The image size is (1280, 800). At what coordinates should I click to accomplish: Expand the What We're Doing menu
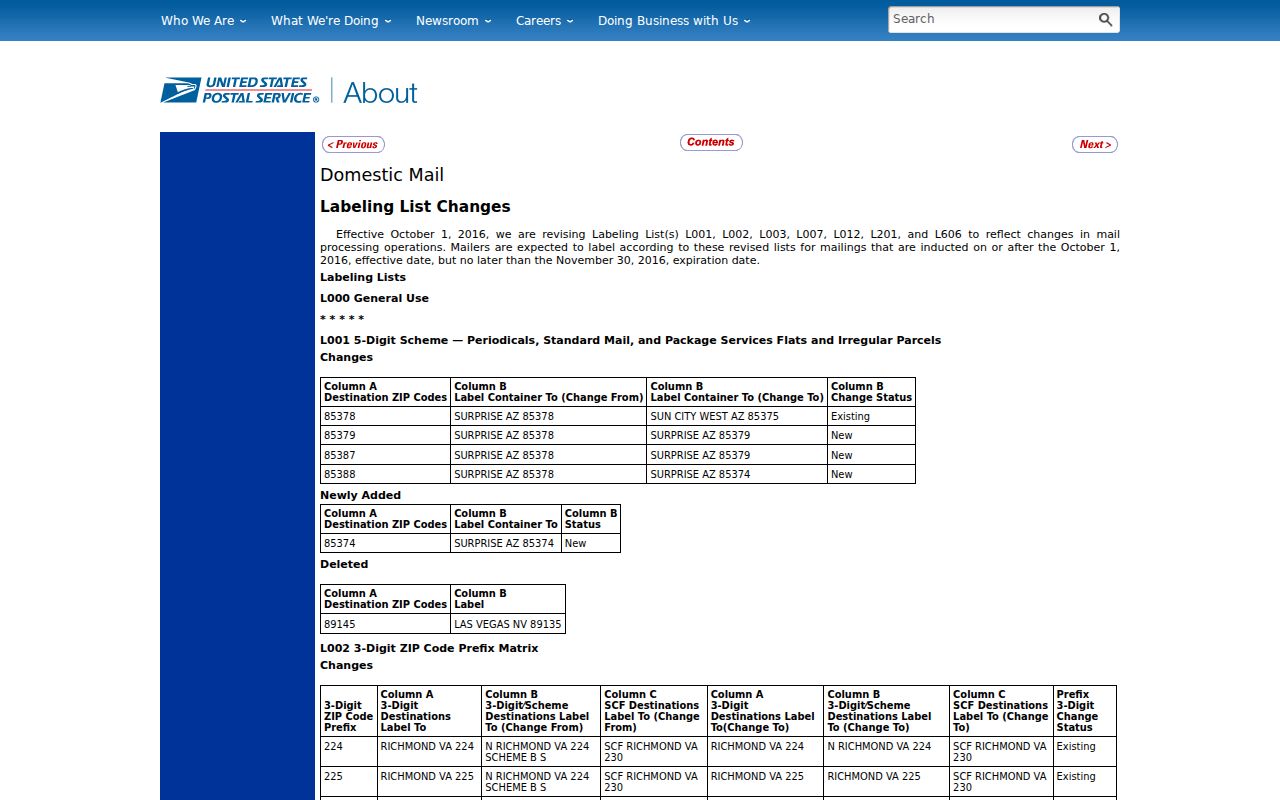(x=331, y=20)
